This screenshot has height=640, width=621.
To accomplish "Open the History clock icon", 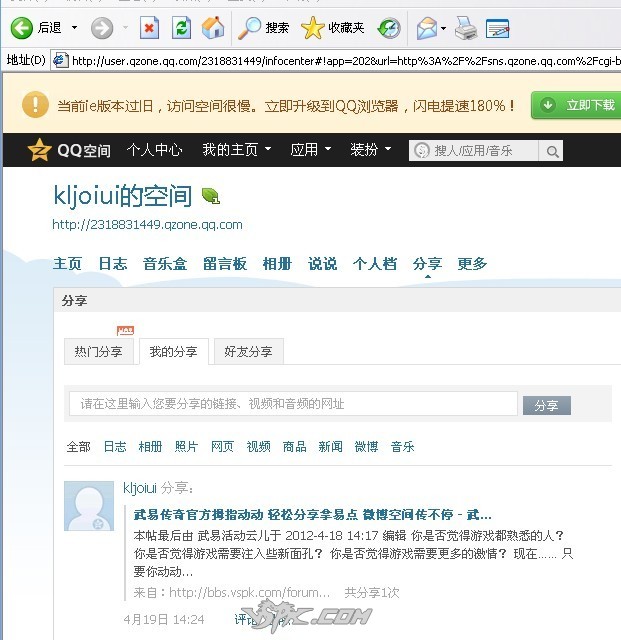I will pyautogui.click(x=389, y=28).
